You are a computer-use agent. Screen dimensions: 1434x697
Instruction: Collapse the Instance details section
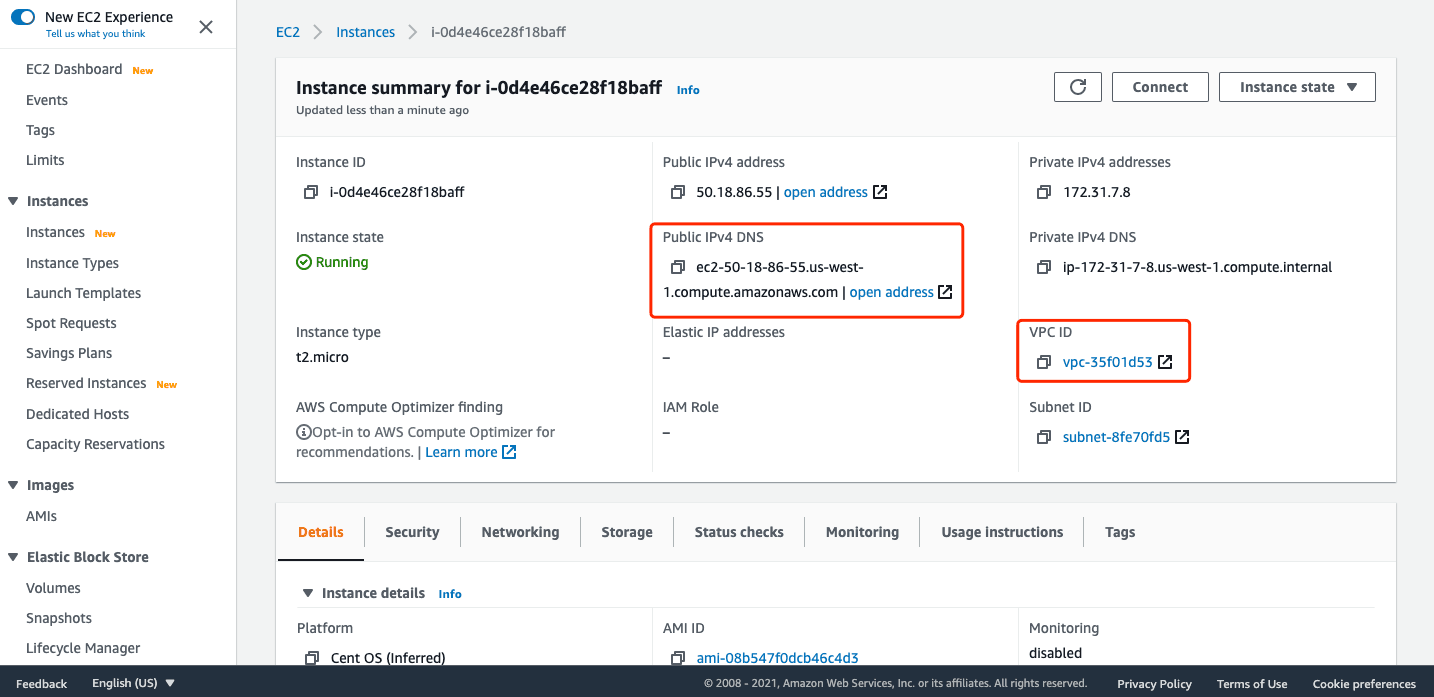click(x=308, y=593)
